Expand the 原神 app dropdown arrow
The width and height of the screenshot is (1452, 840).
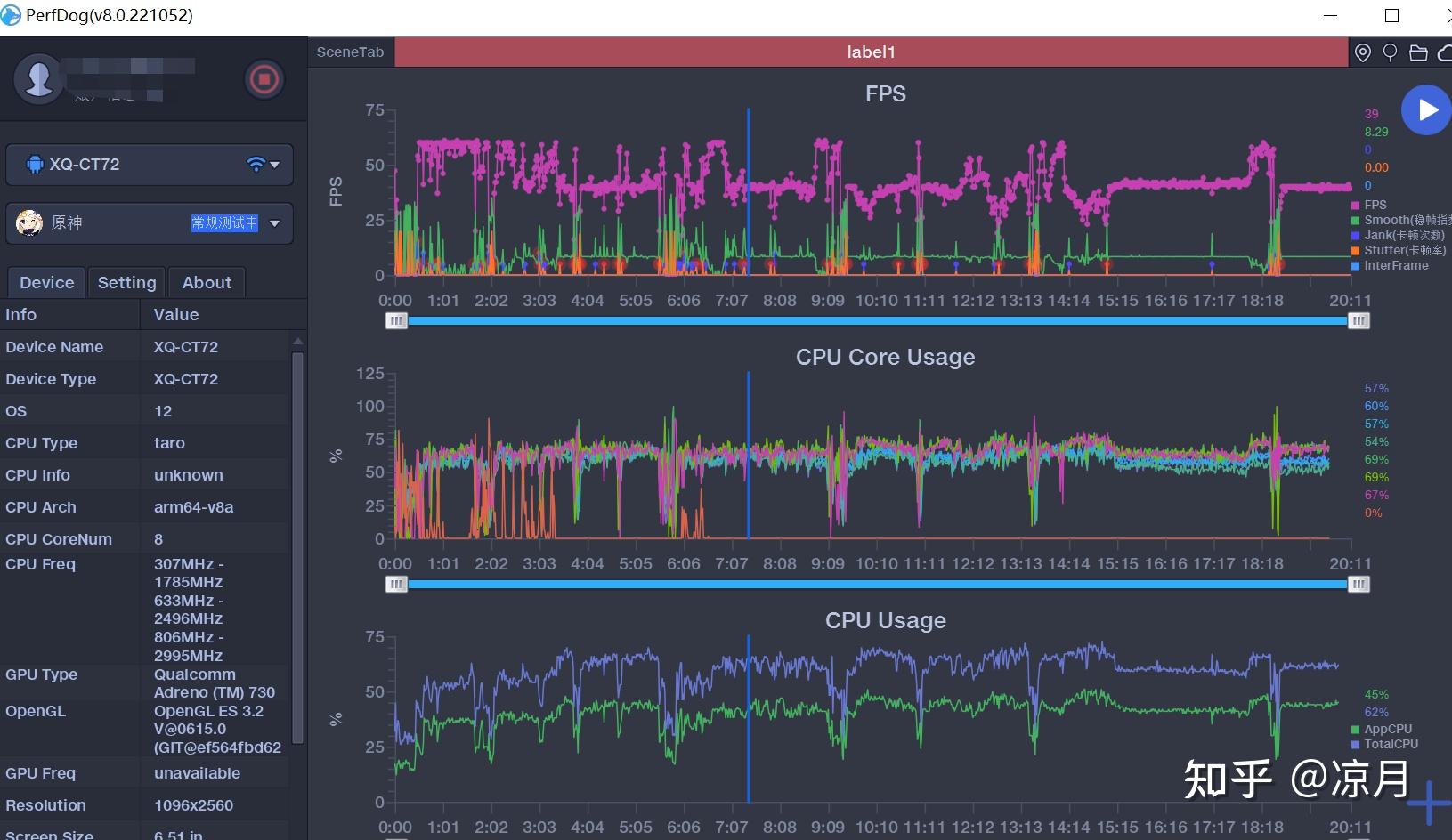click(274, 223)
